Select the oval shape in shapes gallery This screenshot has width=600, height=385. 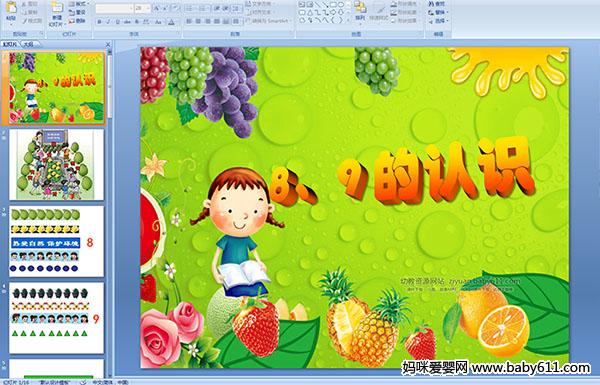click(341, 5)
